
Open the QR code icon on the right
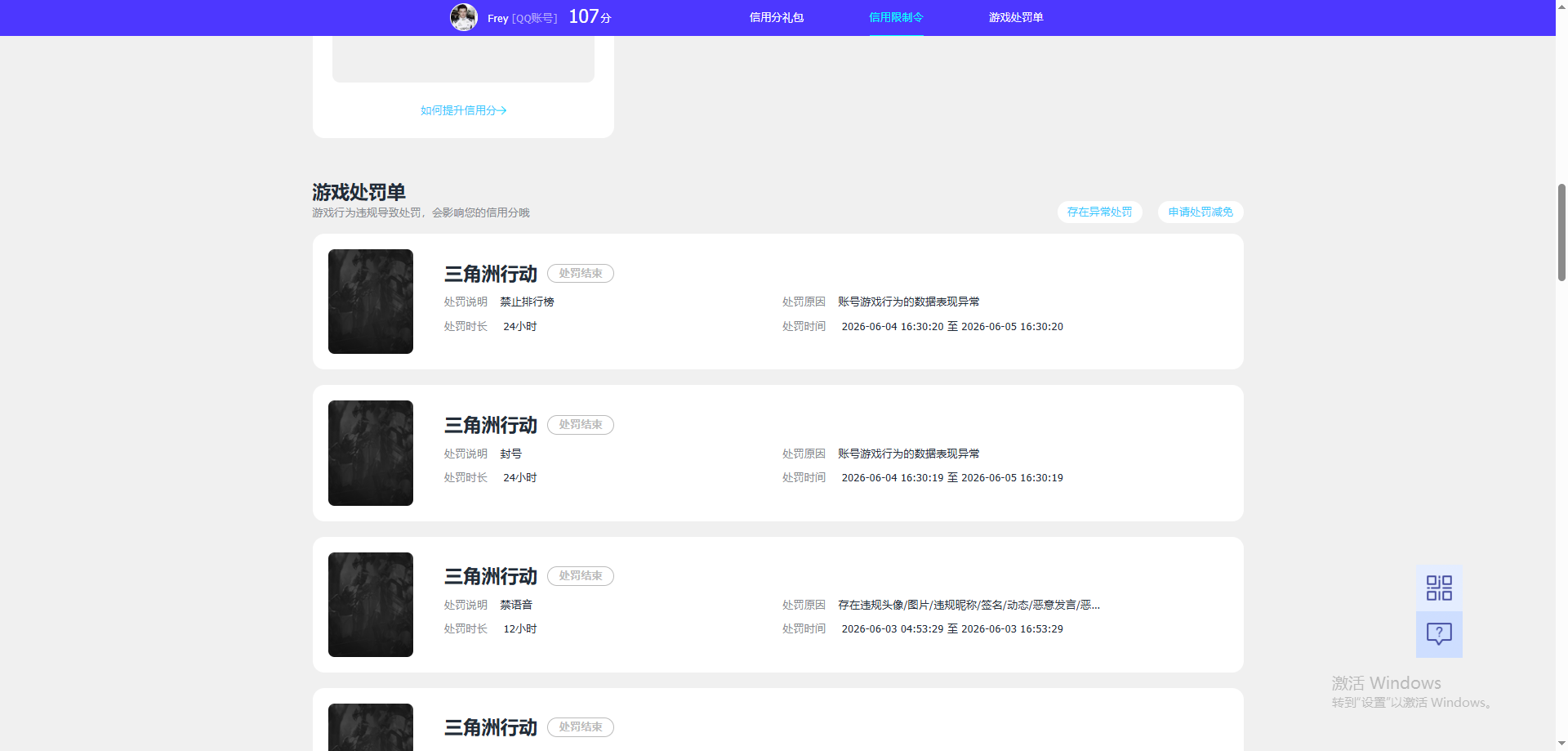tap(1439, 588)
